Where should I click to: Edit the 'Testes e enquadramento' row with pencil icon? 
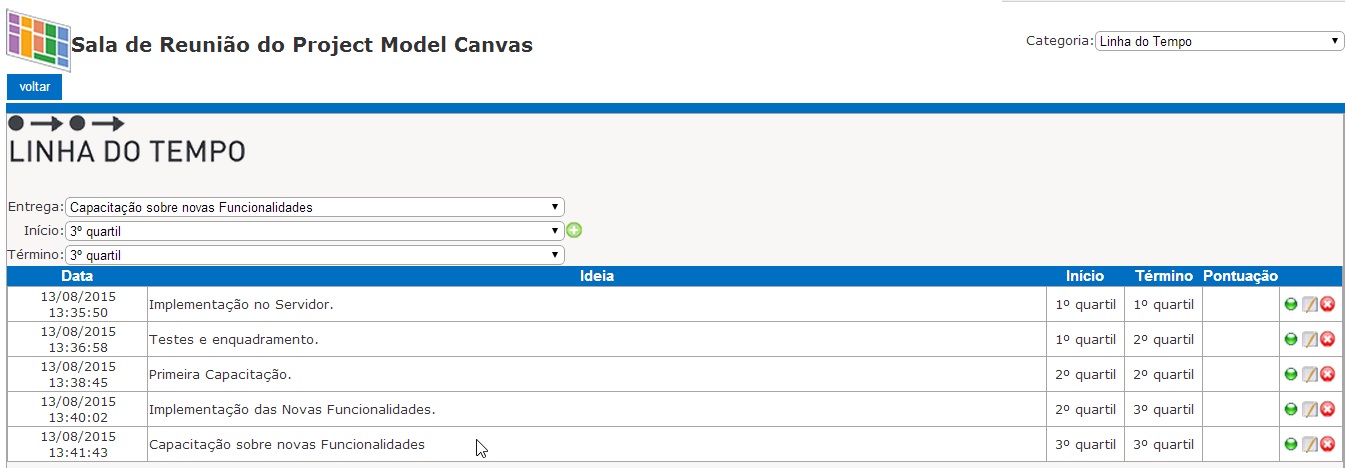1310,340
